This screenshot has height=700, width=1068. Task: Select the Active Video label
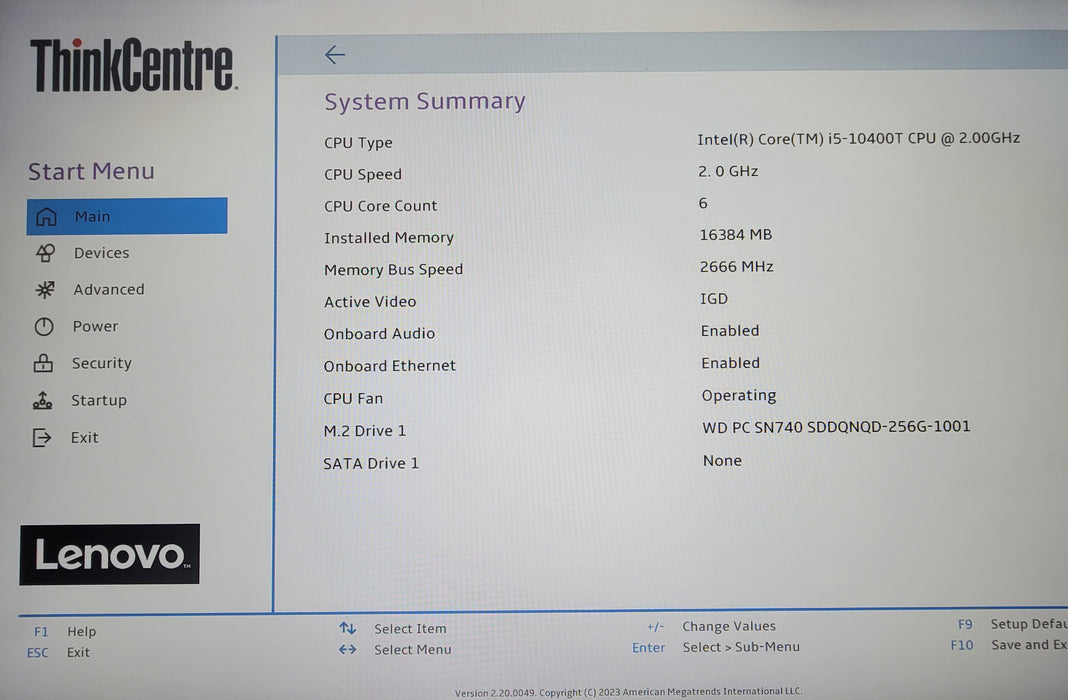(x=370, y=302)
